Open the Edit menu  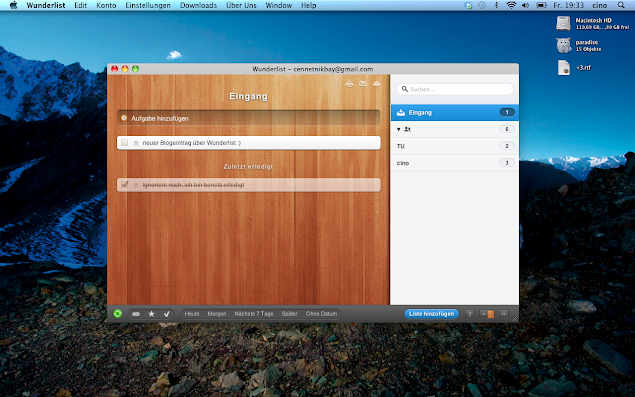(x=81, y=5)
